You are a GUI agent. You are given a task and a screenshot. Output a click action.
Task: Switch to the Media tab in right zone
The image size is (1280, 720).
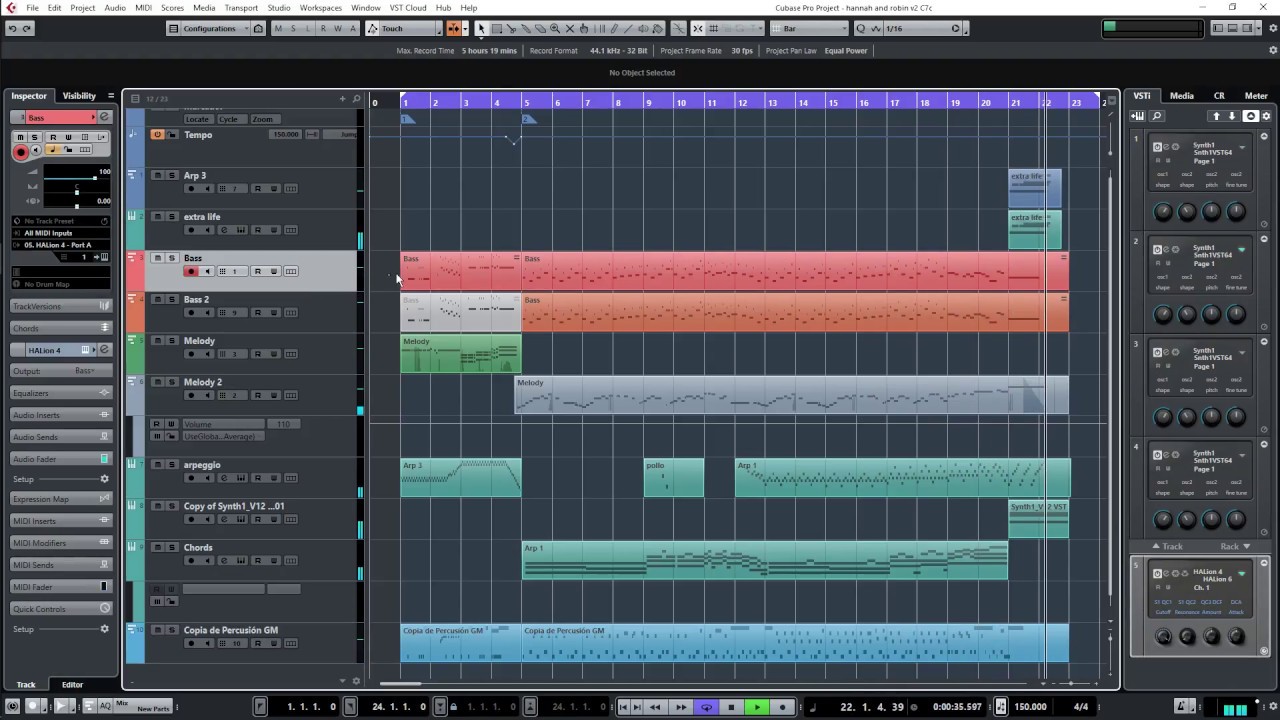pyautogui.click(x=1181, y=96)
